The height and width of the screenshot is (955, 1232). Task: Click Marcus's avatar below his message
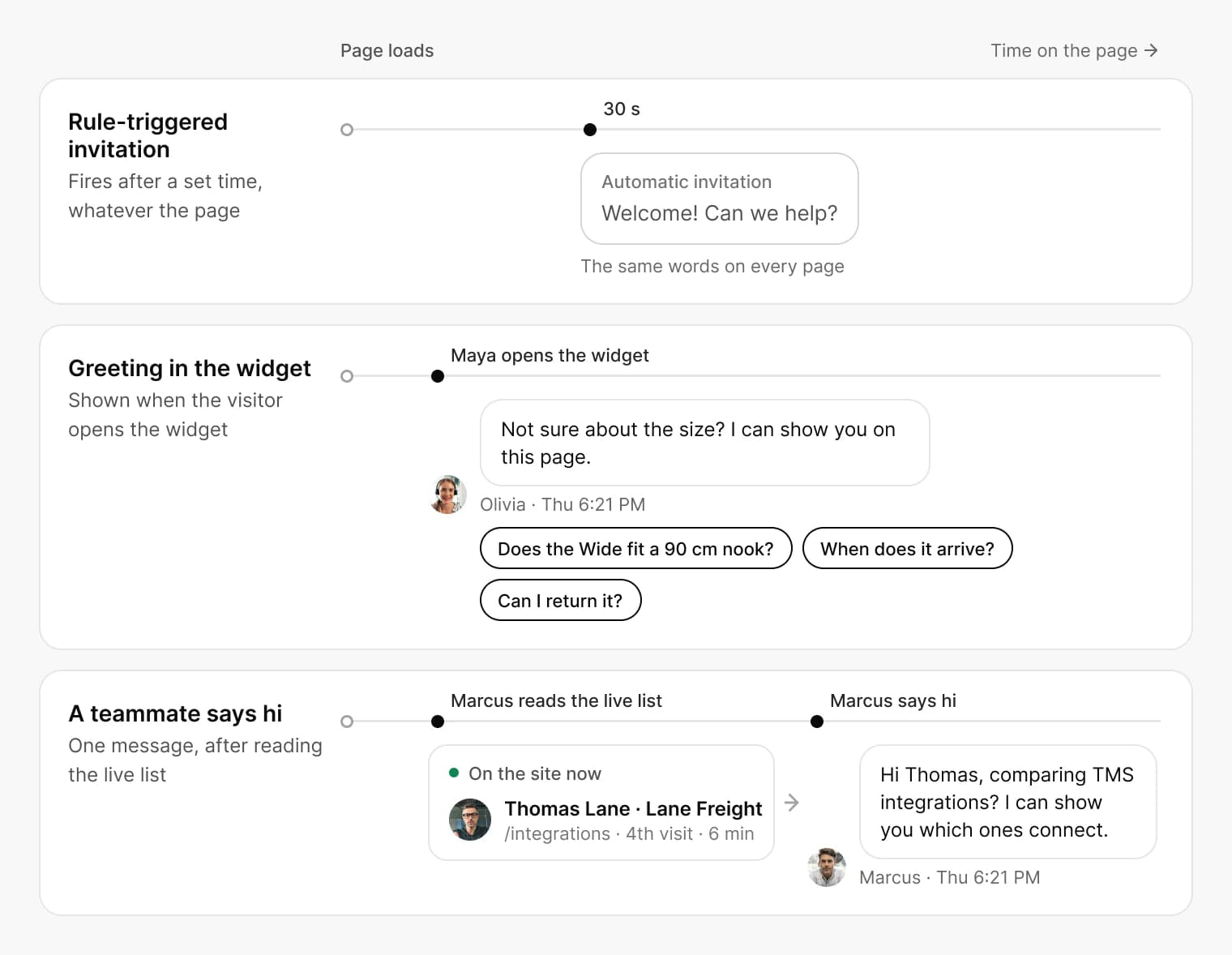click(827, 867)
